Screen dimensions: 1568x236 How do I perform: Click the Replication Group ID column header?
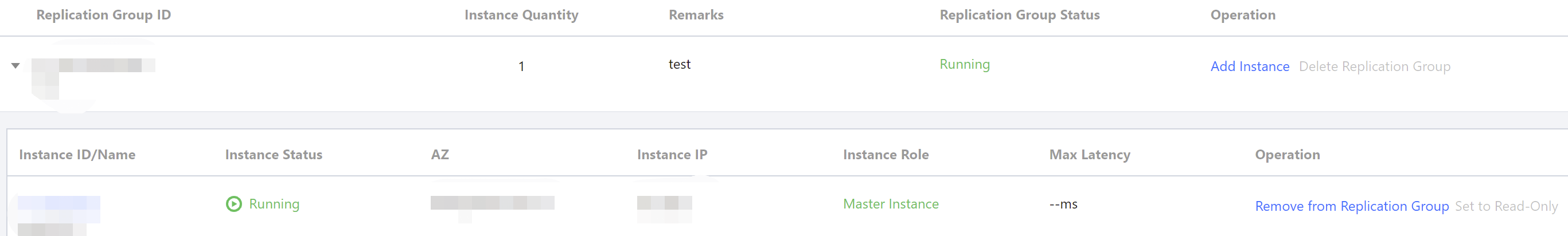click(x=103, y=15)
